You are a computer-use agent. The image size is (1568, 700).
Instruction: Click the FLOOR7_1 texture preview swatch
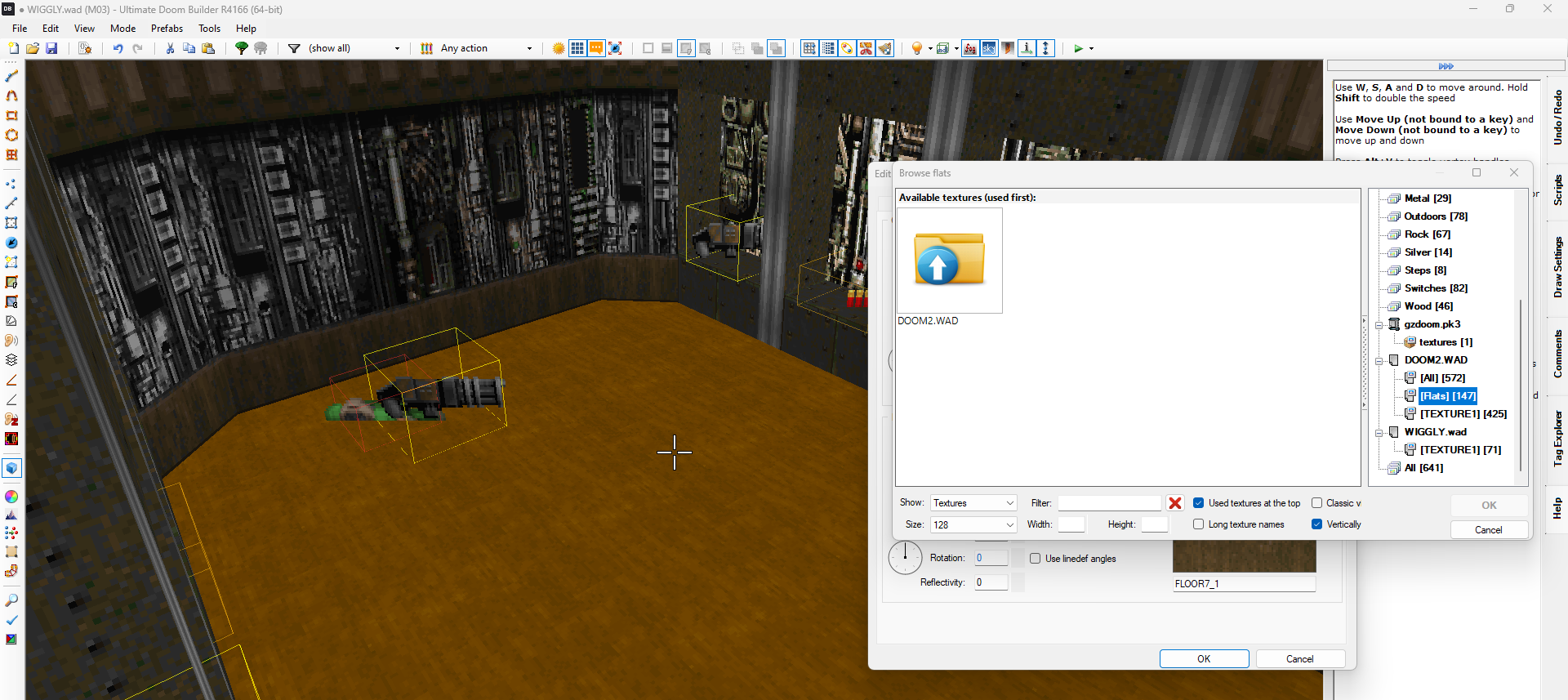point(1244,557)
